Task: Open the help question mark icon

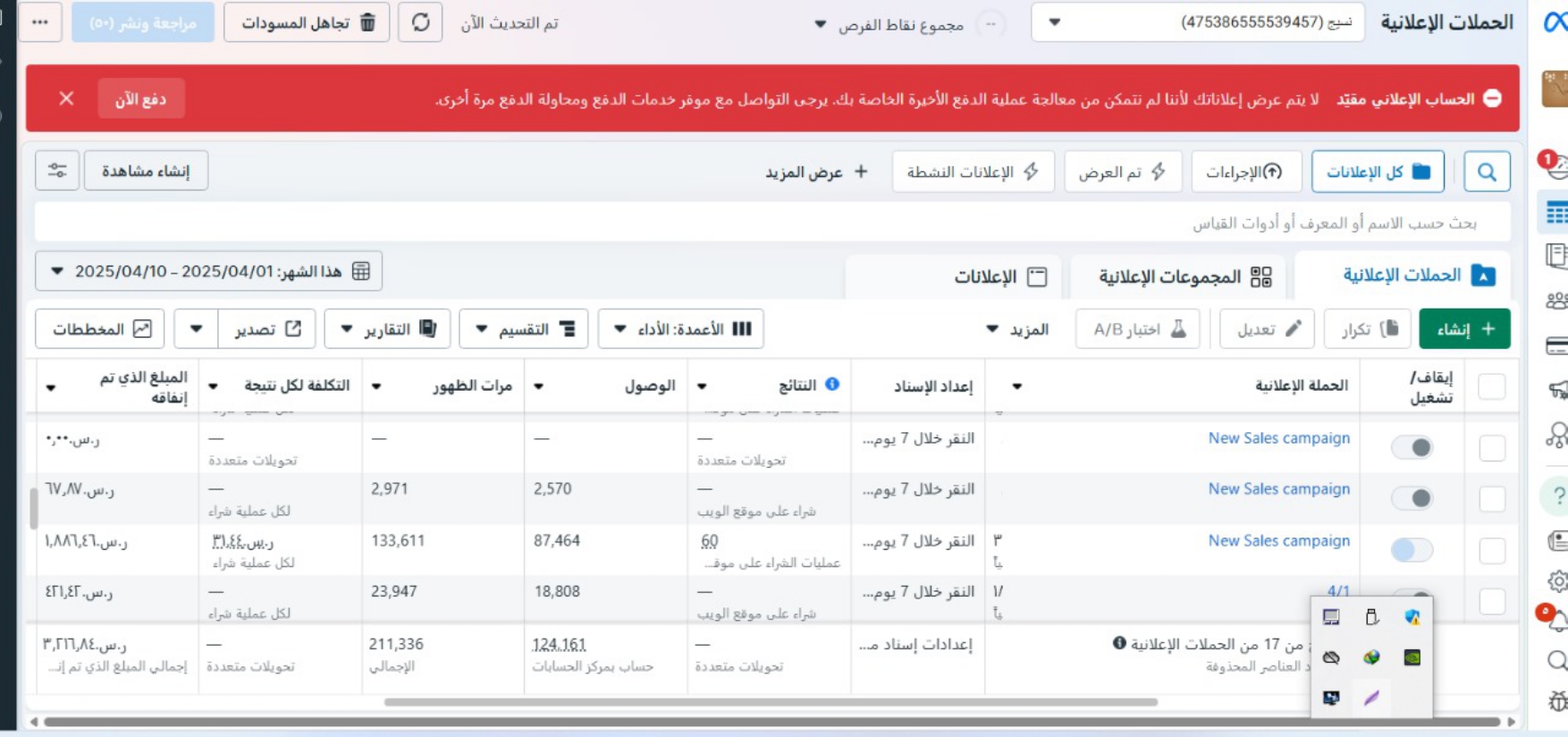Action: point(1558,496)
